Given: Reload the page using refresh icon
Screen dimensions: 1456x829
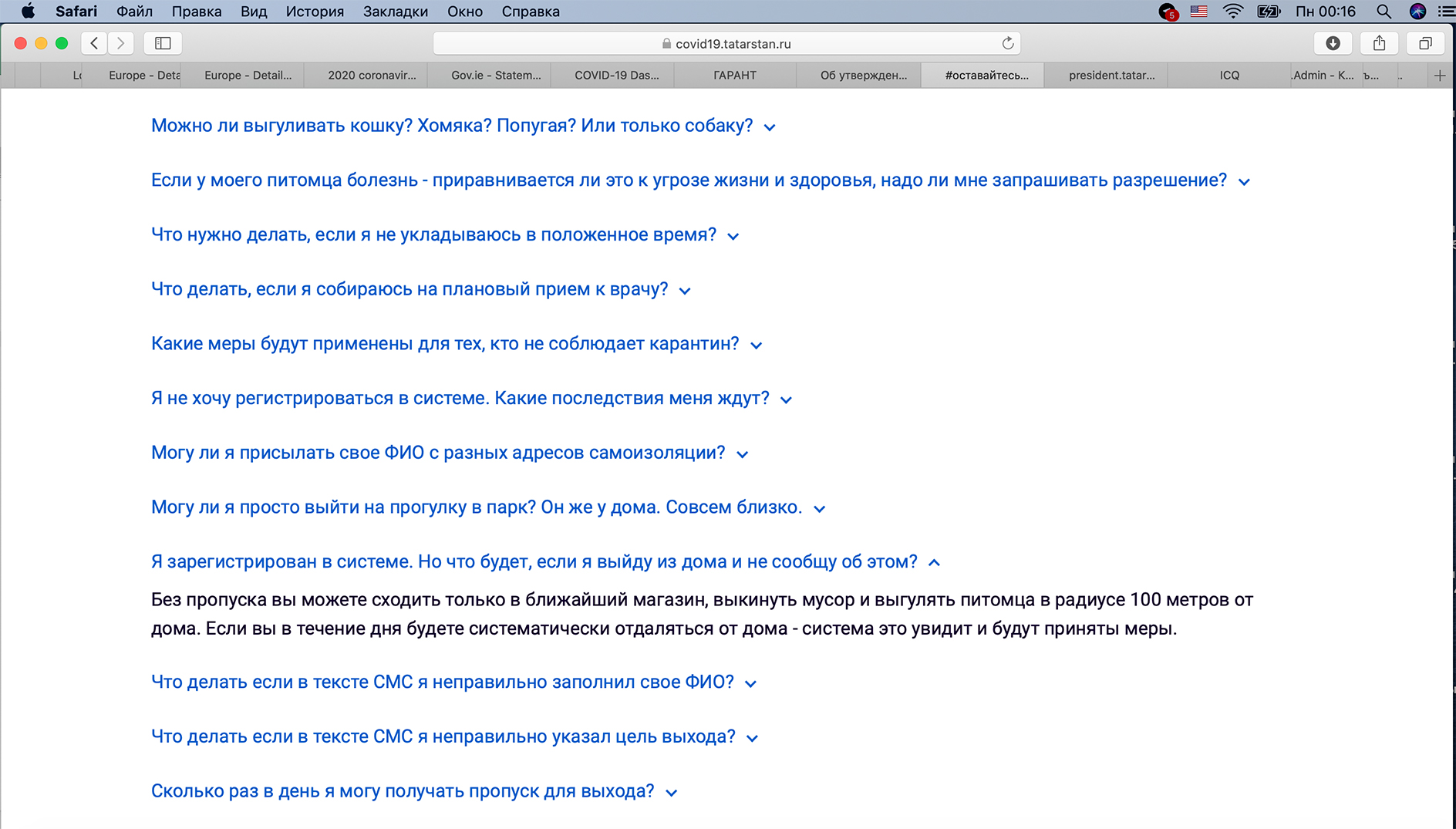Looking at the screenshot, I should point(1007,43).
